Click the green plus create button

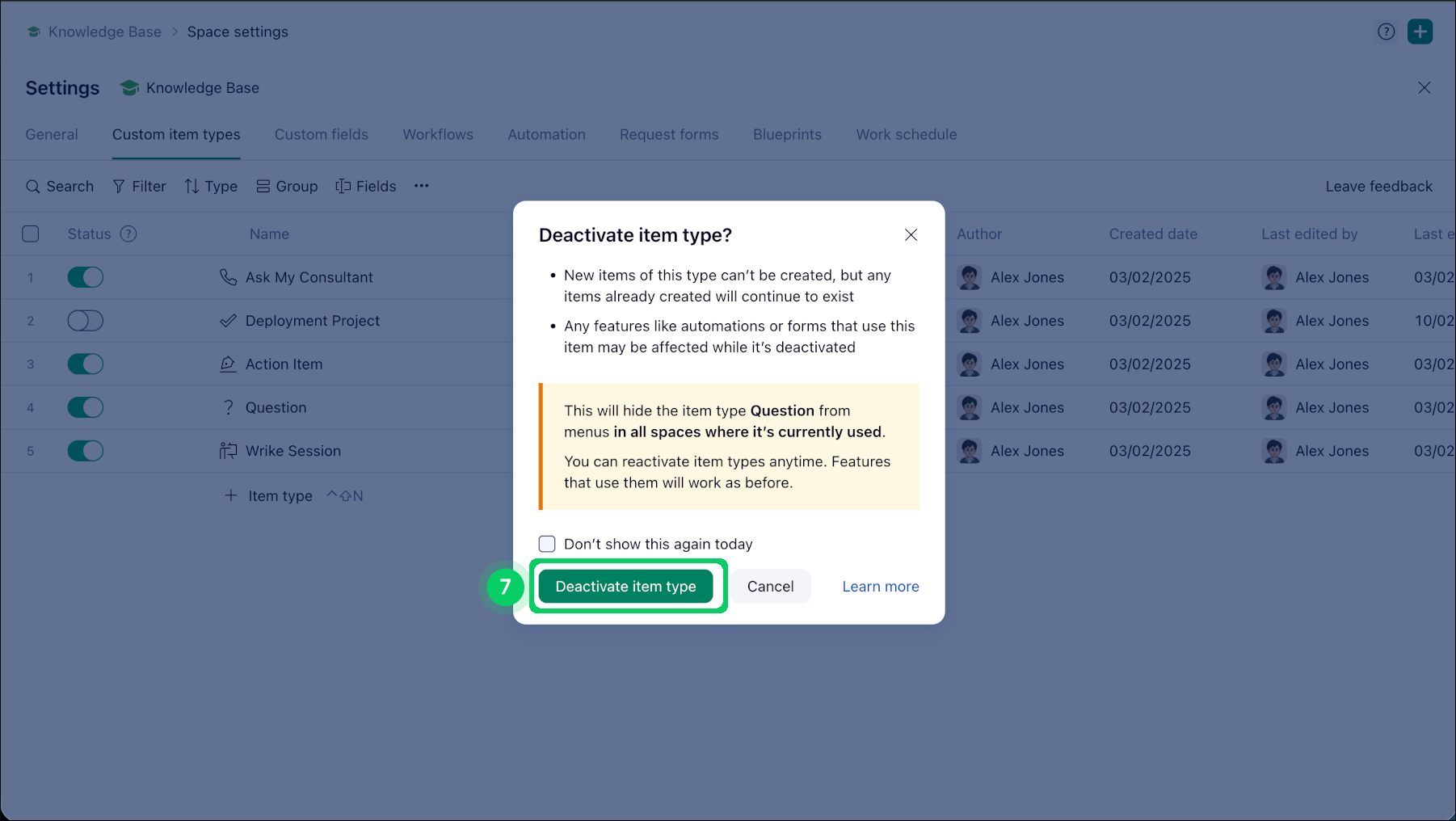tap(1420, 32)
